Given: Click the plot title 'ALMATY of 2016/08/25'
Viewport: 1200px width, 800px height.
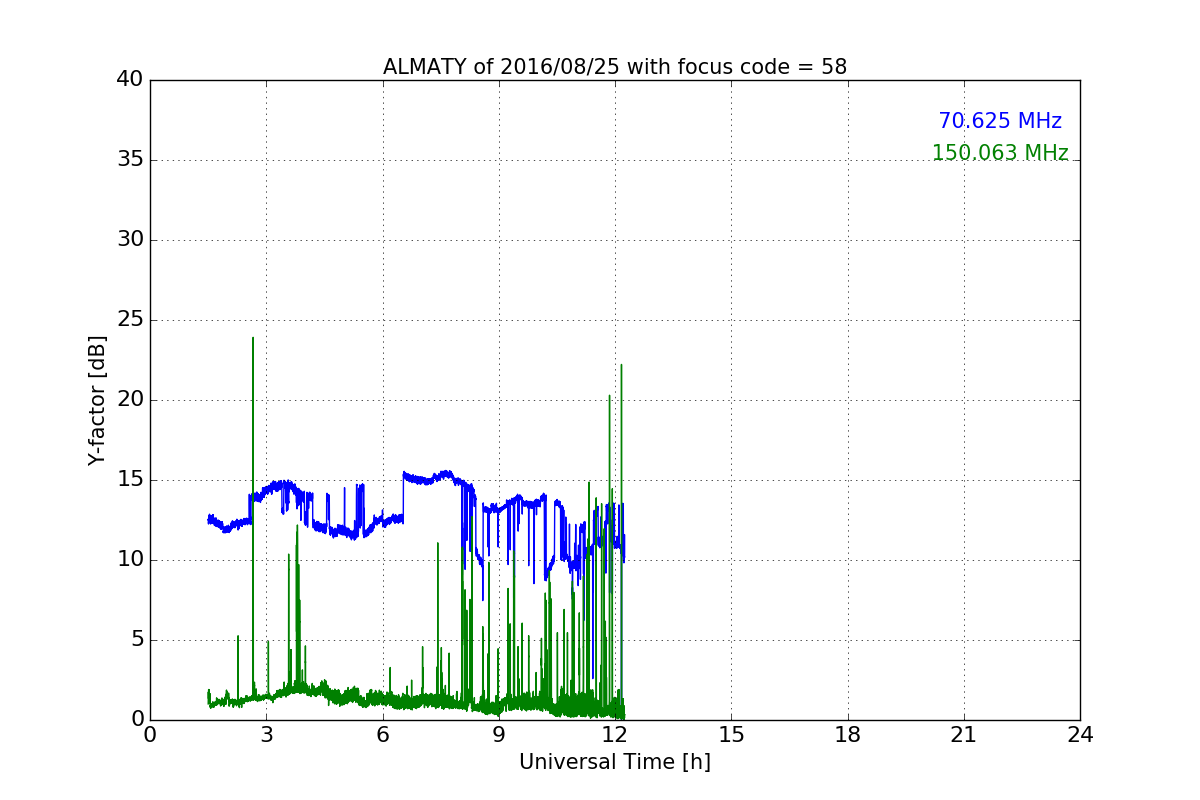Looking at the screenshot, I should pos(615,67).
